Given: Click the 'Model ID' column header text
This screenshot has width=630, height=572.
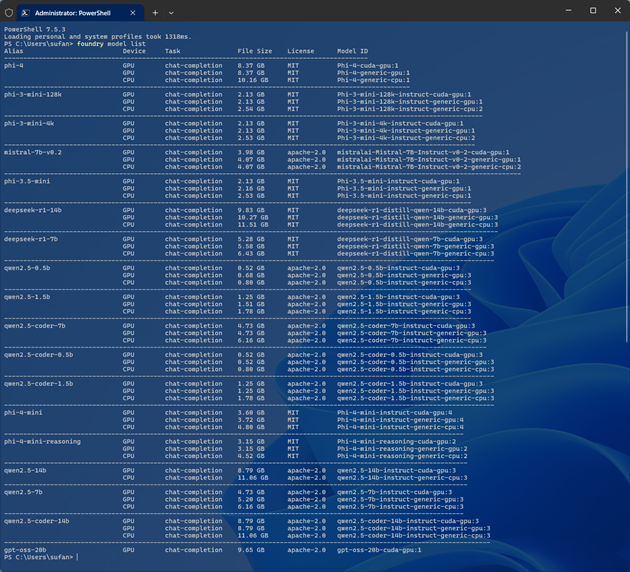Looking at the screenshot, I should (352, 51).
